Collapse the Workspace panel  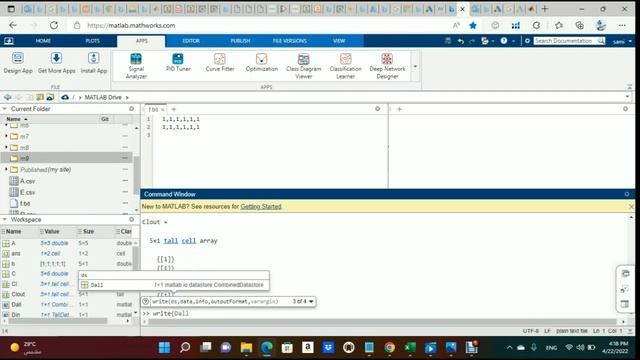5,220
